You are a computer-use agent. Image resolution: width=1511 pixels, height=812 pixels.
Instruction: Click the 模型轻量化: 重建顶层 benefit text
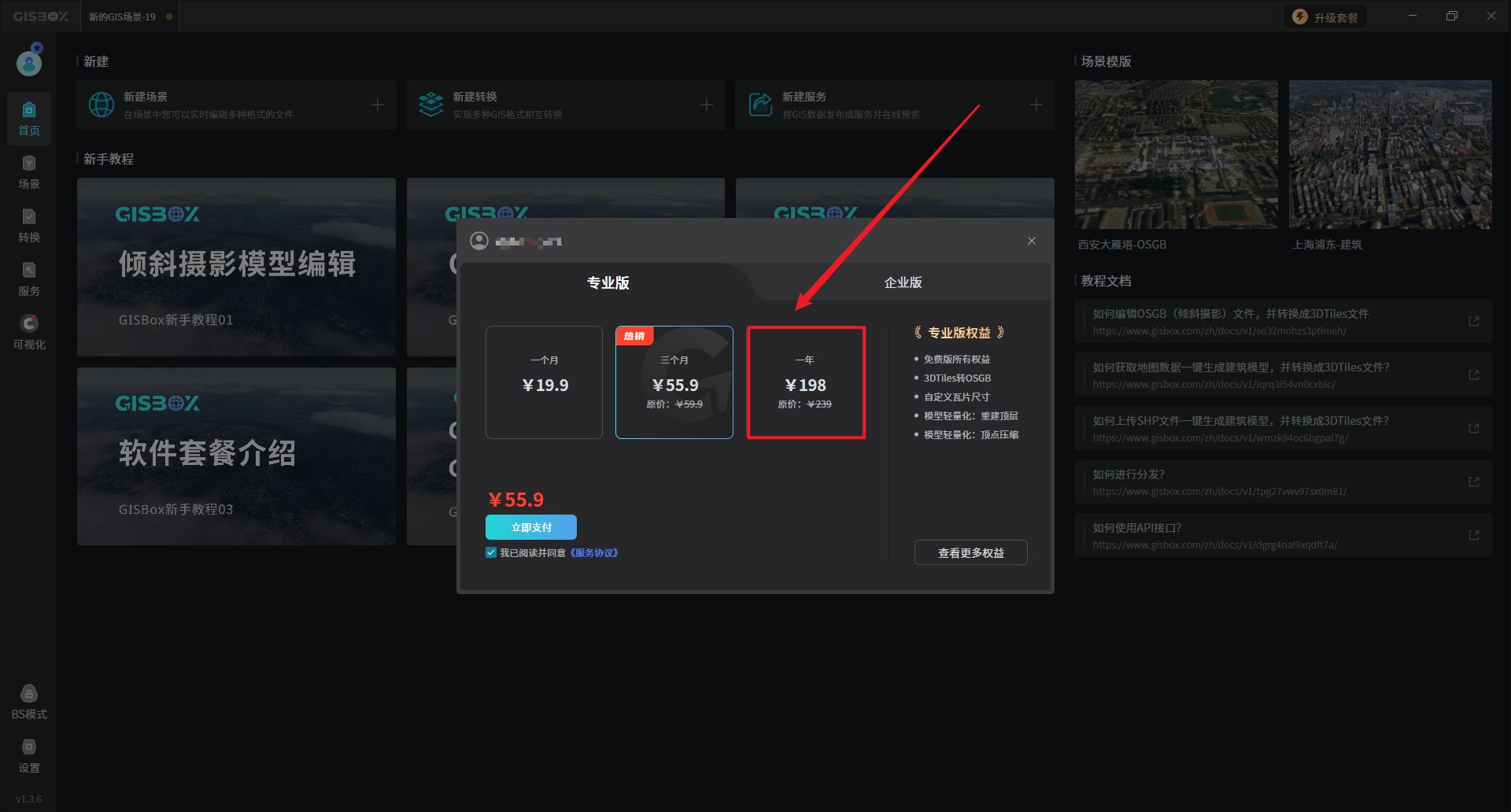(x=971, y=415)
